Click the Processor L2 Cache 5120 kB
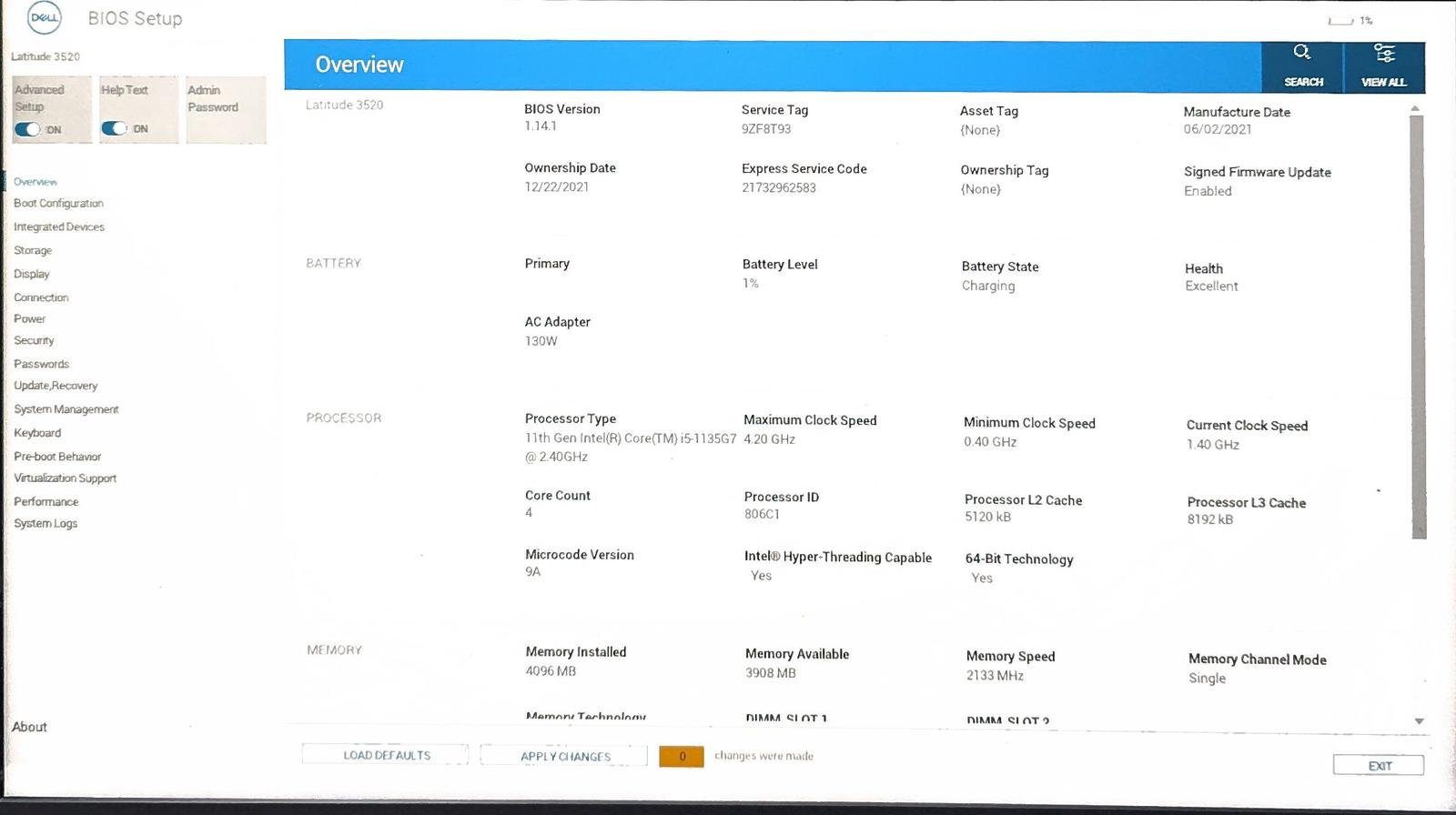Viewport: 1456px width, 815px height. [x=987, y=518]
